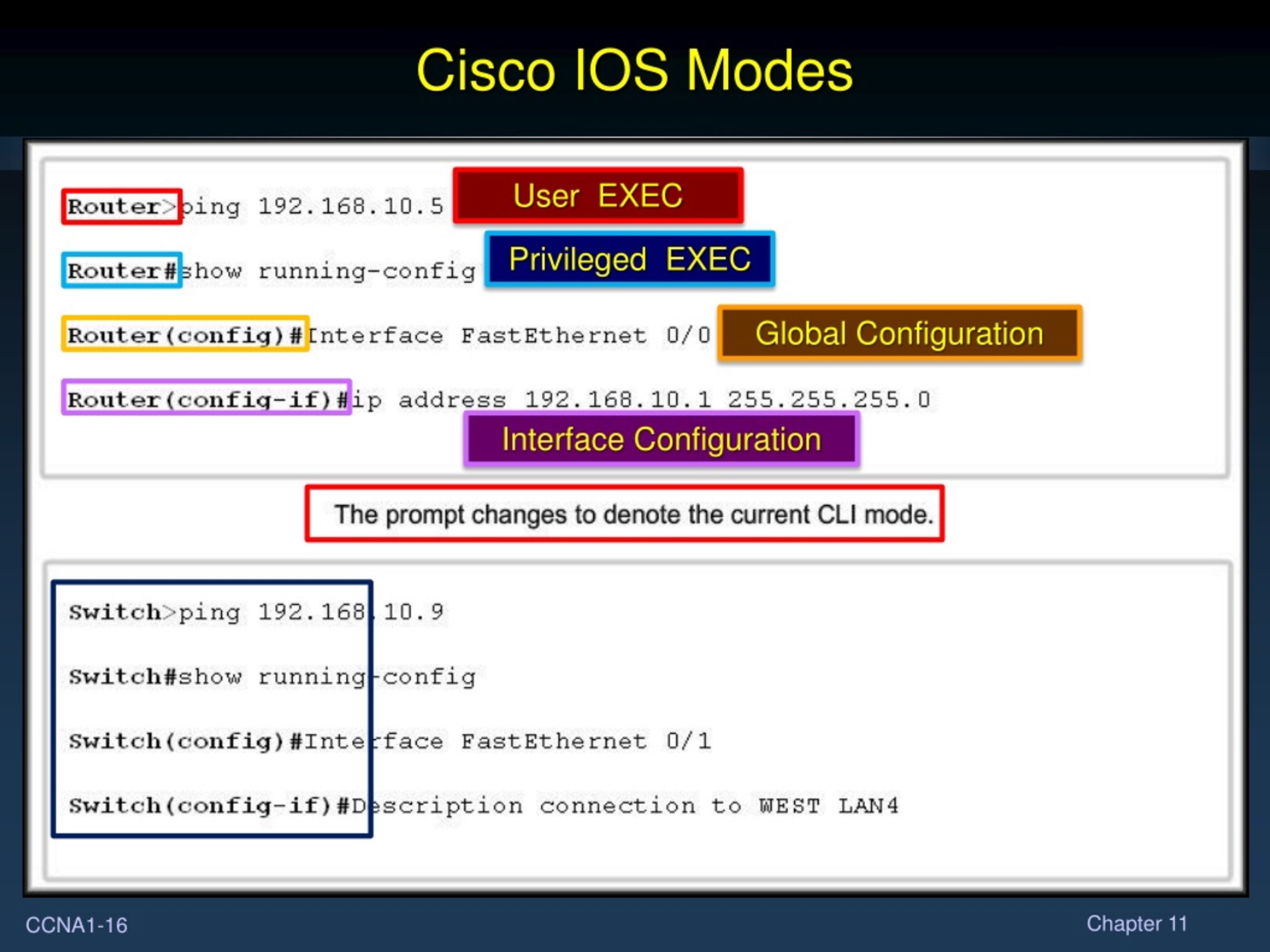Click the 'Interface Configuration' label
1270x952 pixels.
click(661, 440)
